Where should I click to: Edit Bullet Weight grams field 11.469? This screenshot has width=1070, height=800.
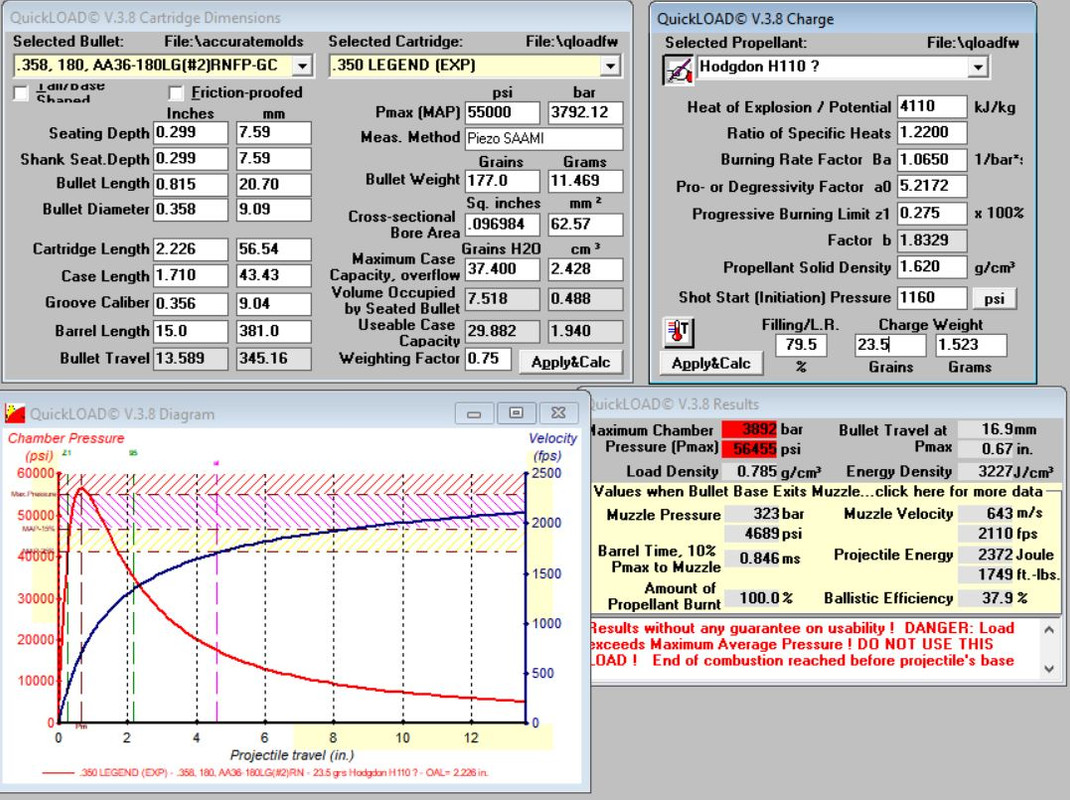(585, 181)
